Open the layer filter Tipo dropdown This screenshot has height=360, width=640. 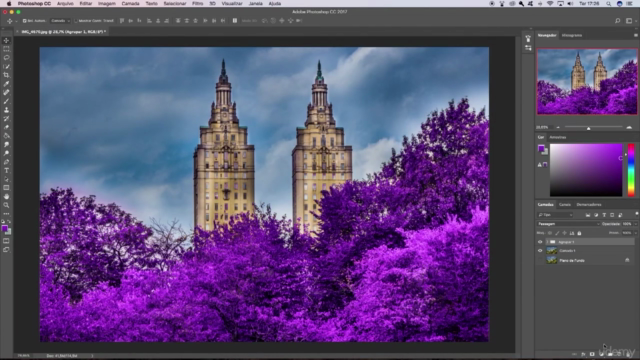(556, 215)
